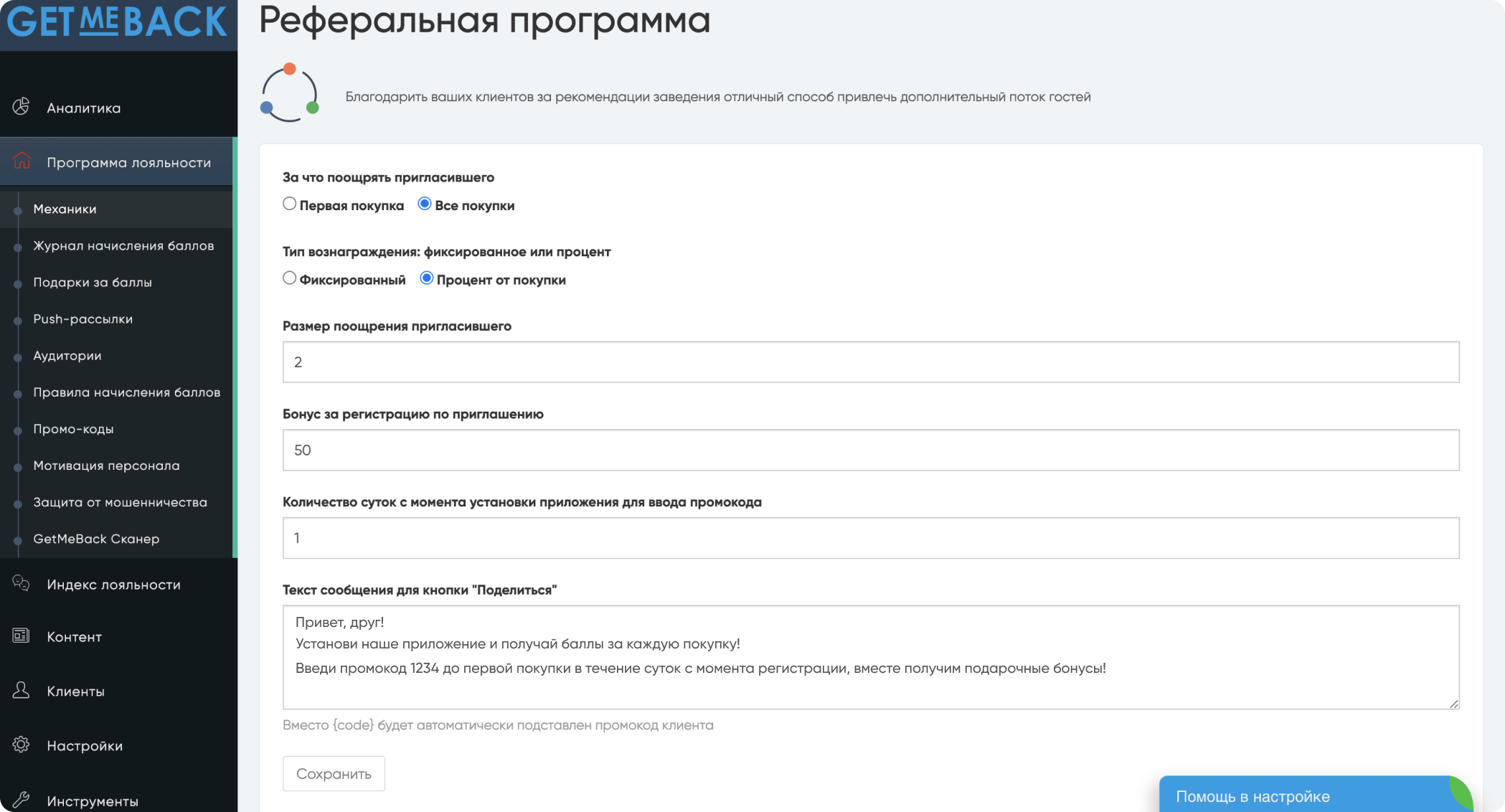Click the 'Реферальная программа' page heading
Image resolution: width=1505 pixels, height=812 pixels.
(x=484, y=20)
